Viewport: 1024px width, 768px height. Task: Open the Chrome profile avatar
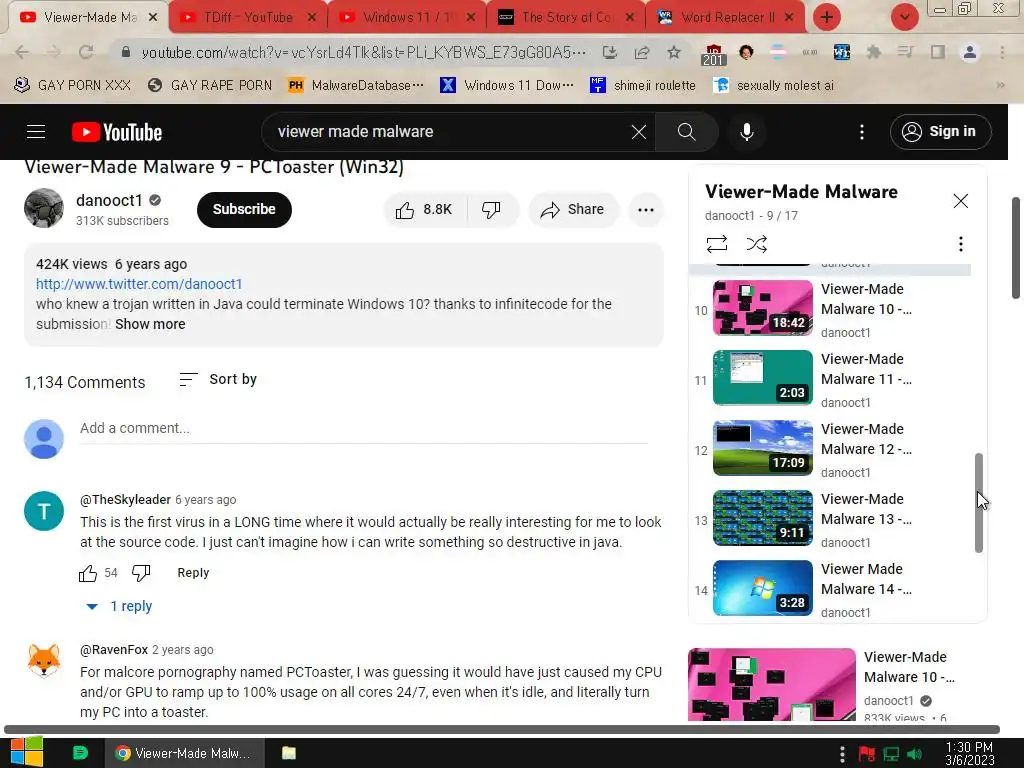(x=970, y=52)
